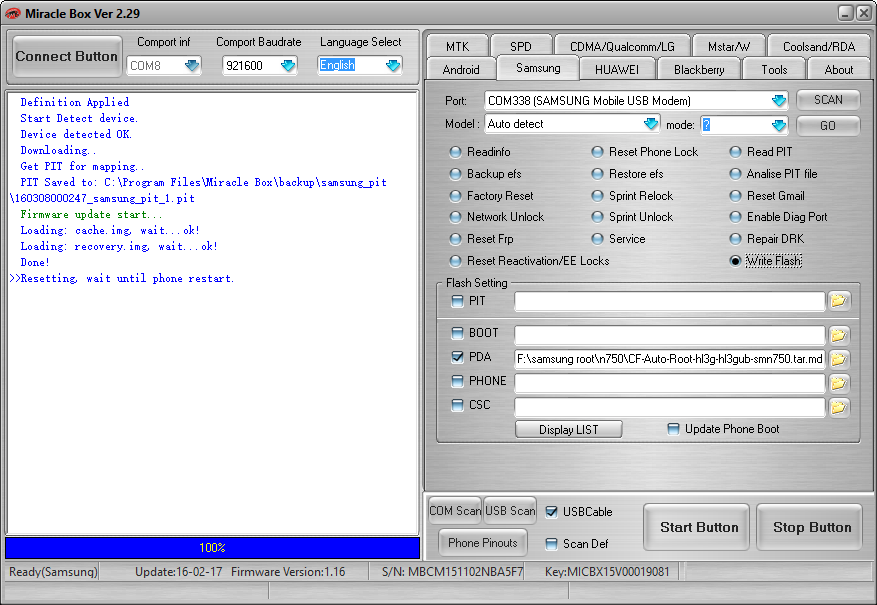Screen dimensions: 877x605
Task: Enable the BOOT checkbox
Action: (458, 333)
